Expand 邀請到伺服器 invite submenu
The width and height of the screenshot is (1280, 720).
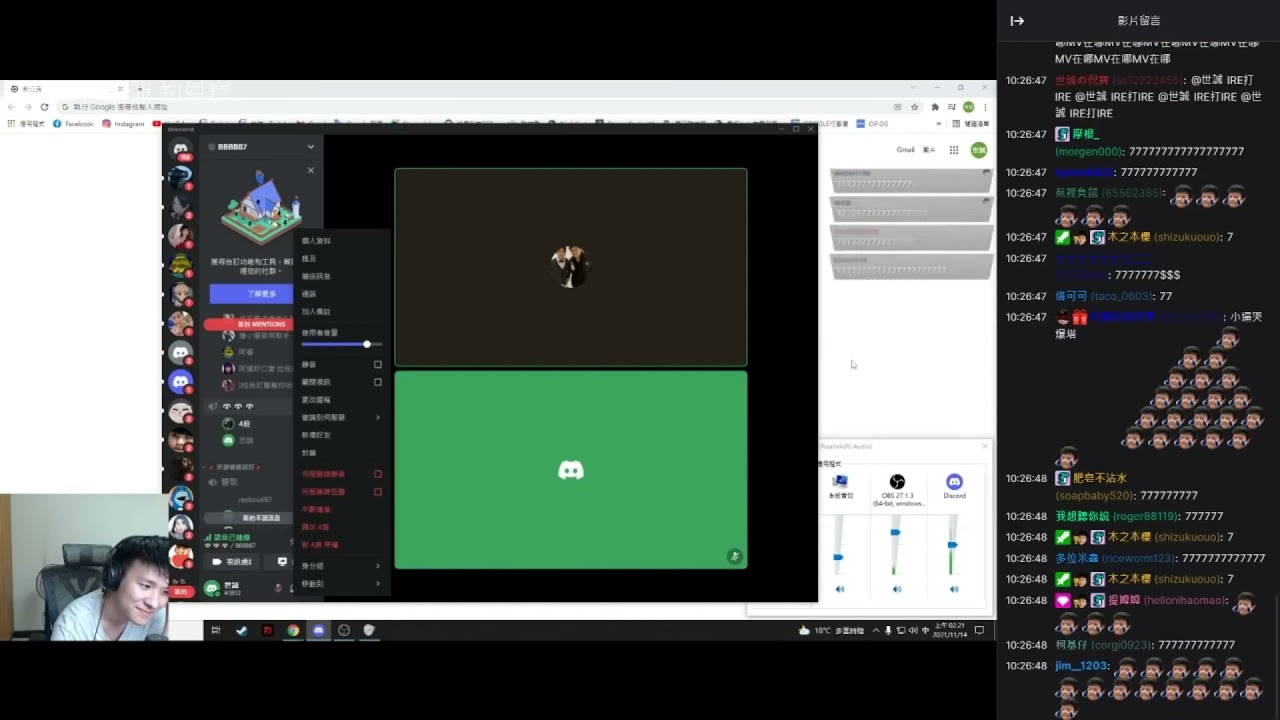tap(341, 417)
